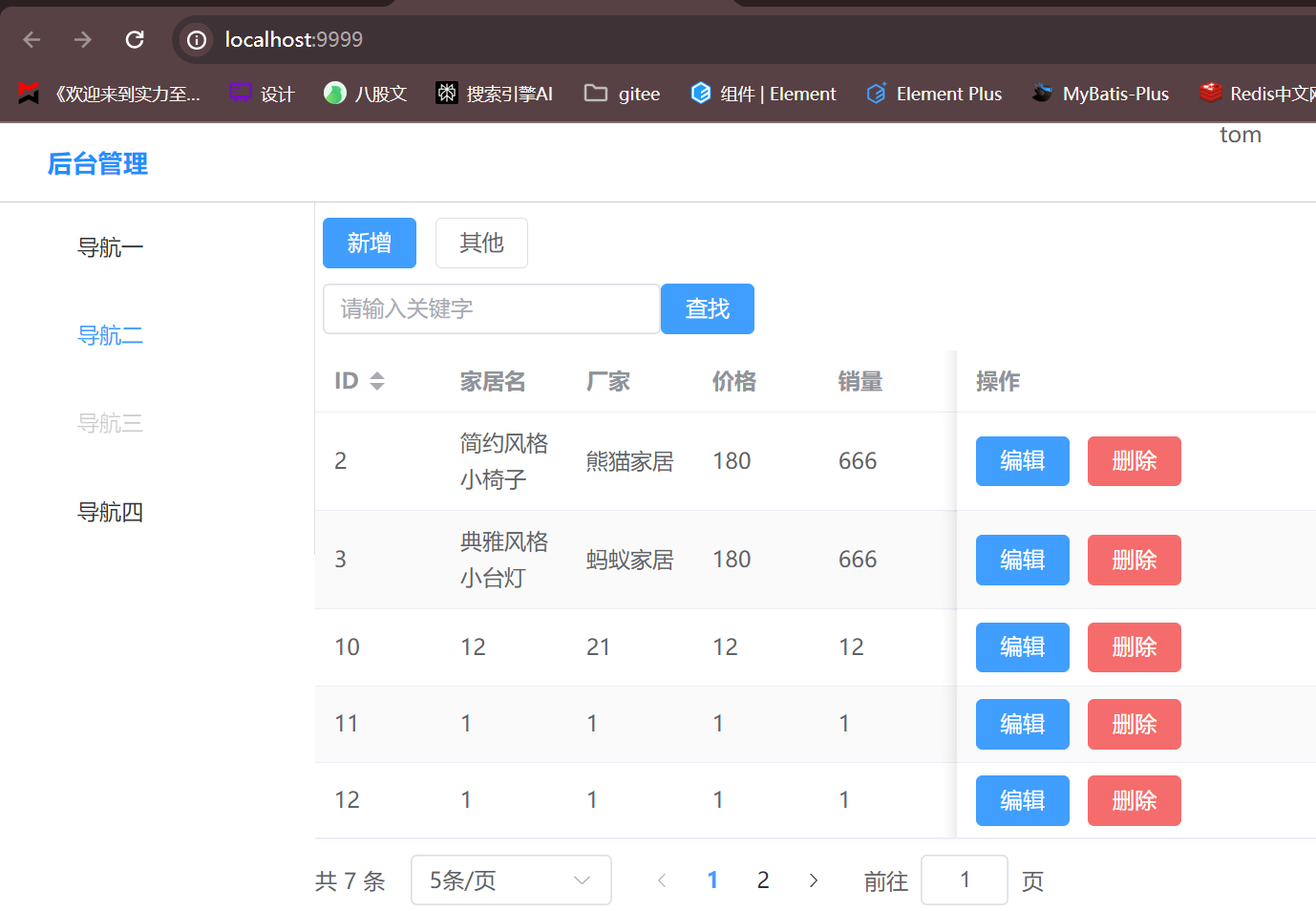This screenshot has width=1316, height=911.
Task: Open the Redis中文 bookmark
Action: (1257, 94)
